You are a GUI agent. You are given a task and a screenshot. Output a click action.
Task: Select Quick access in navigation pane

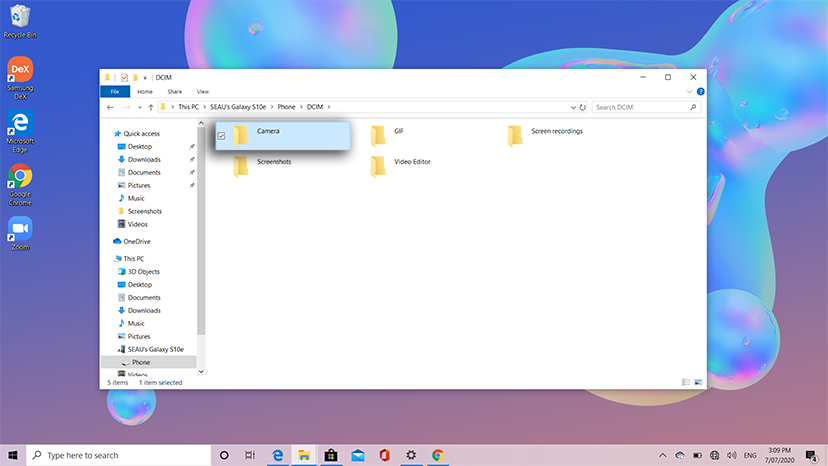tap(137, 134)
